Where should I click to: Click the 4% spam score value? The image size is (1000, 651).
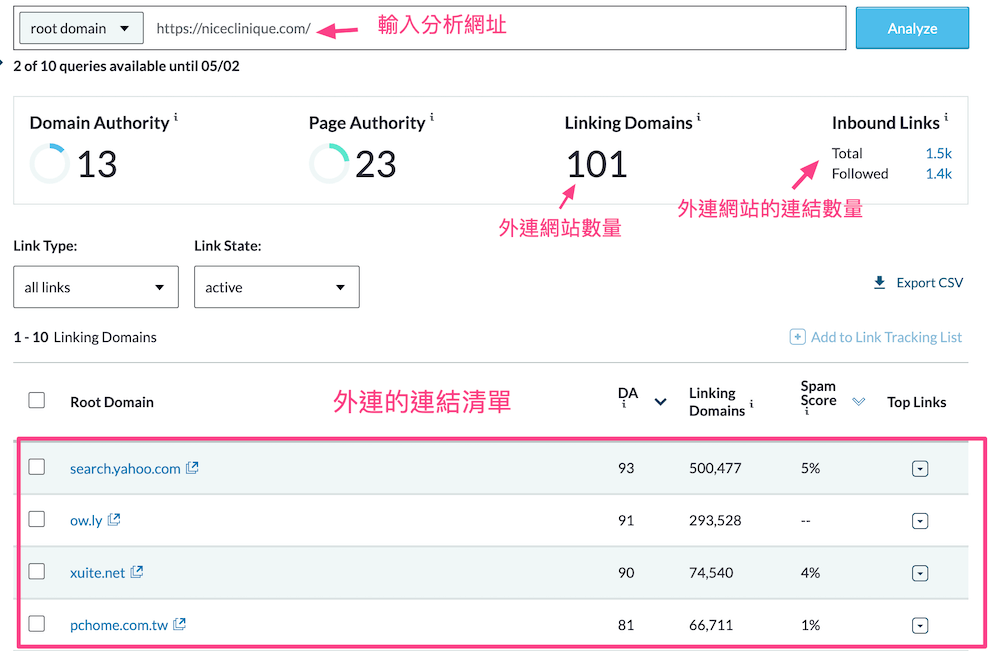tap(810, 573)
